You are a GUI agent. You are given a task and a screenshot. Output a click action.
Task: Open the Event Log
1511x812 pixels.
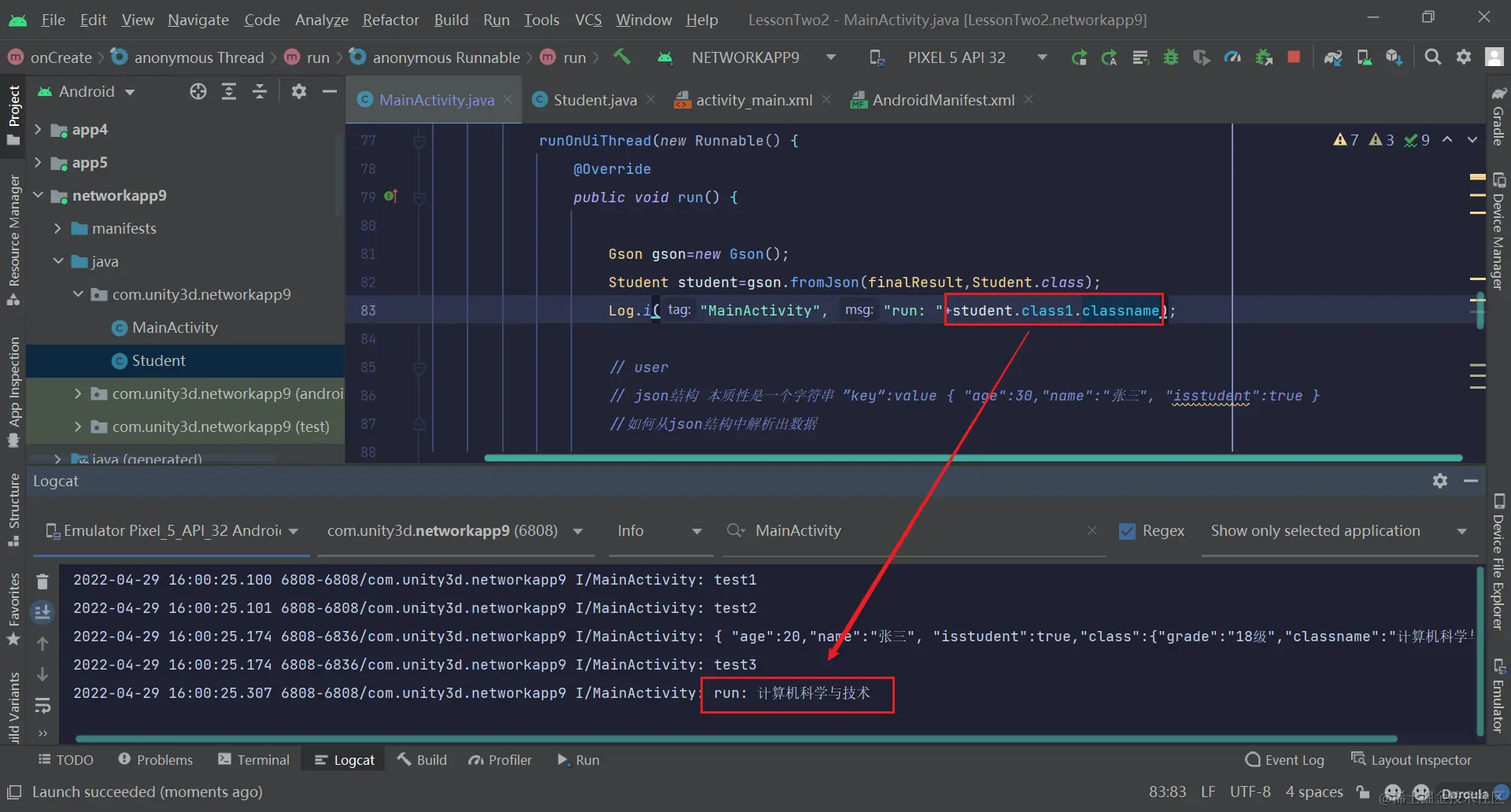(x=1285, y=760)
